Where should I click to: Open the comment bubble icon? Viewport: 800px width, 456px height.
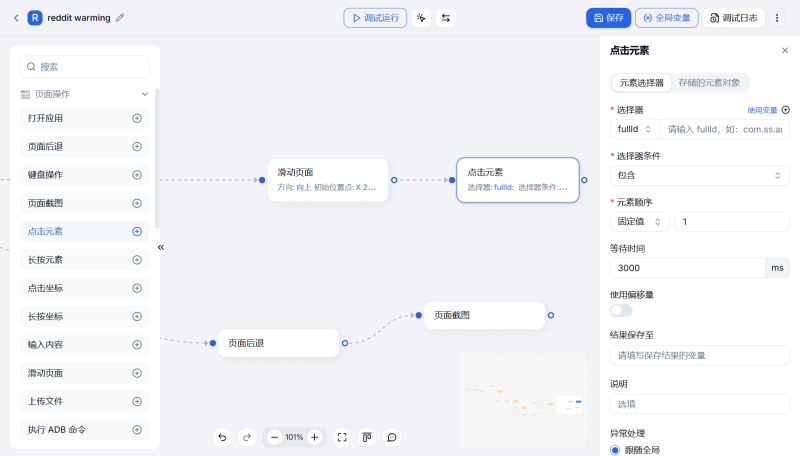tap(392, 437)
